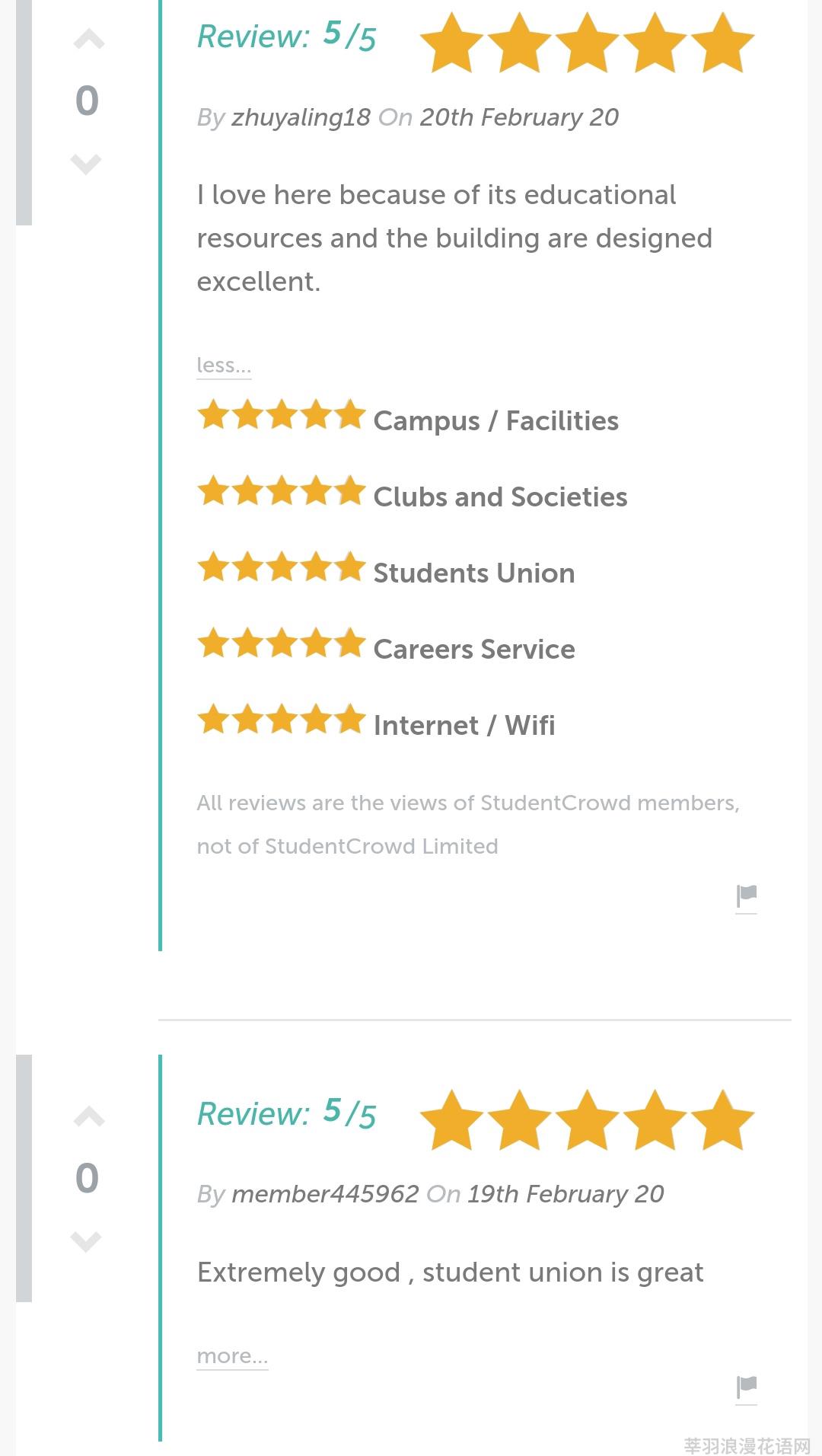The width and height of the screenshot is (822, 1456).
Task: Click the Internet / Wifi star rating
Action: point(282,720)
